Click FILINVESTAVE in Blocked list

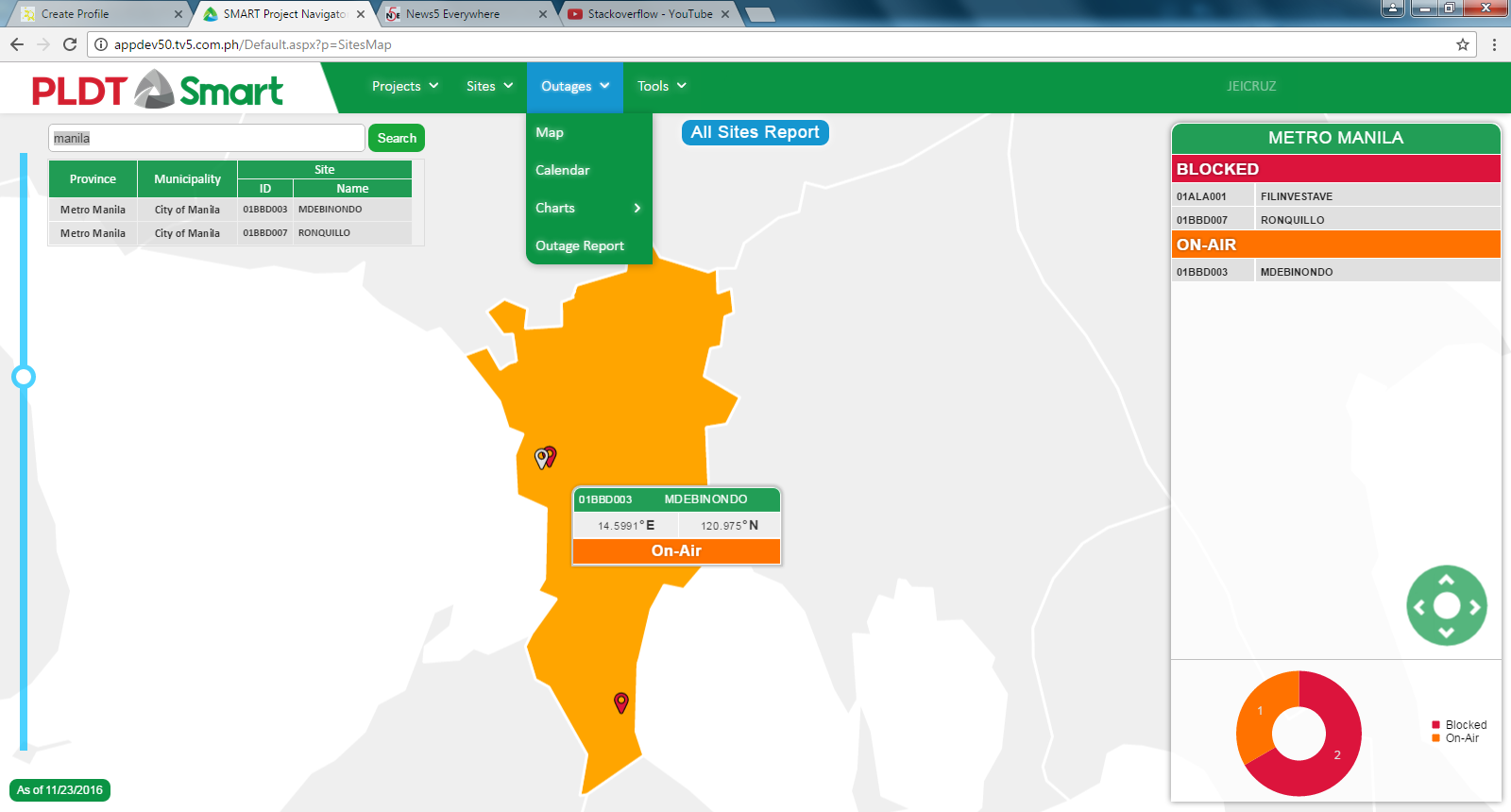1297,196
